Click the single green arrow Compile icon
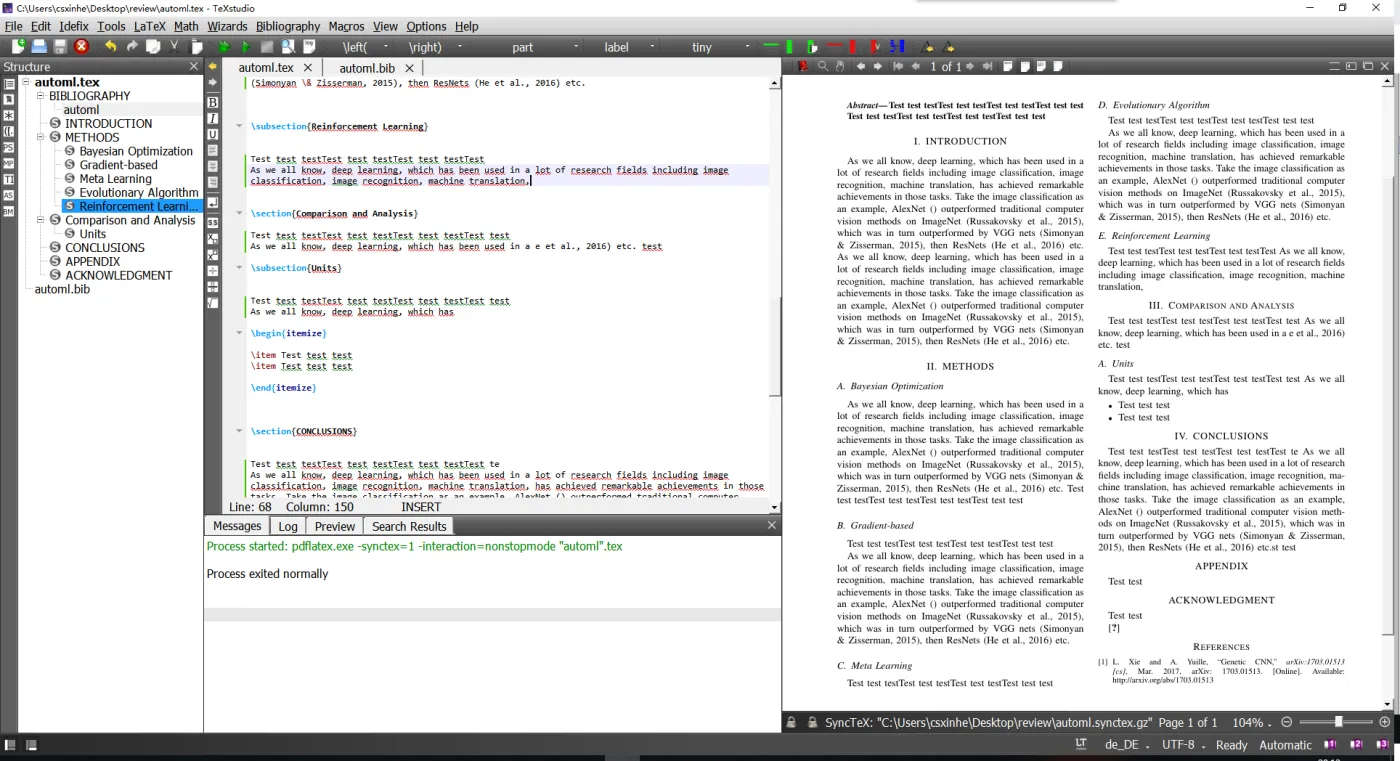This screenshot has height=761, width=1400. click(x=246, y=46)
